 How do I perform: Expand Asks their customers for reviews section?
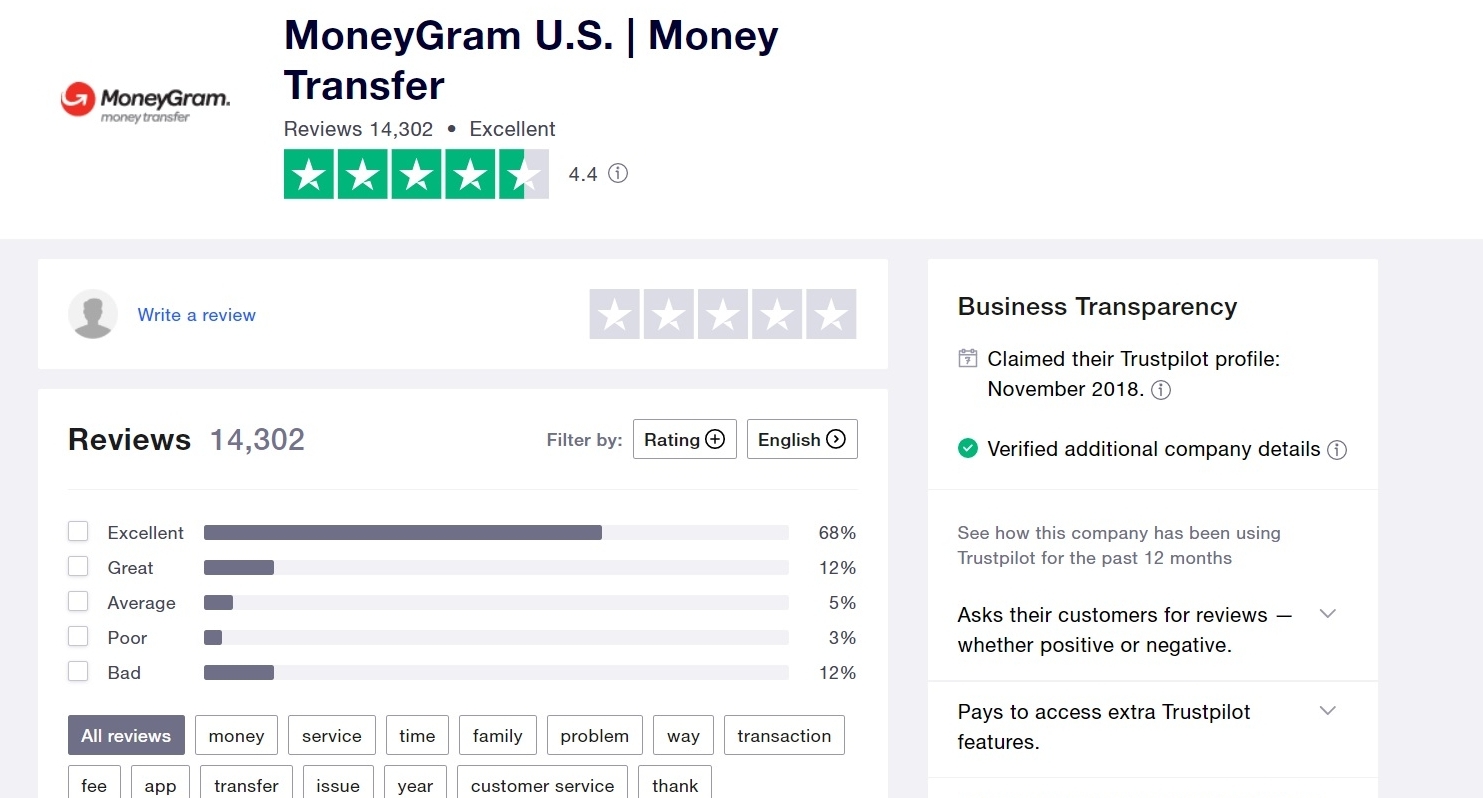[1327, 614]
